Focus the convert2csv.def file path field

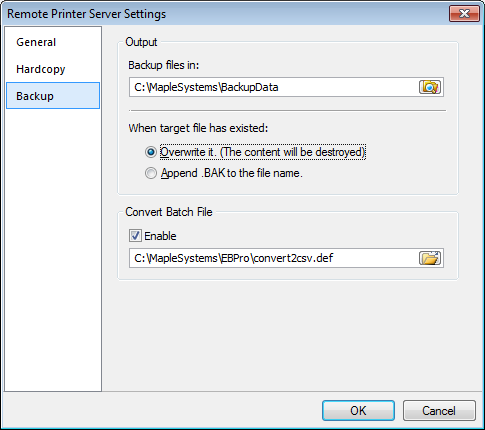coord(273,258)
